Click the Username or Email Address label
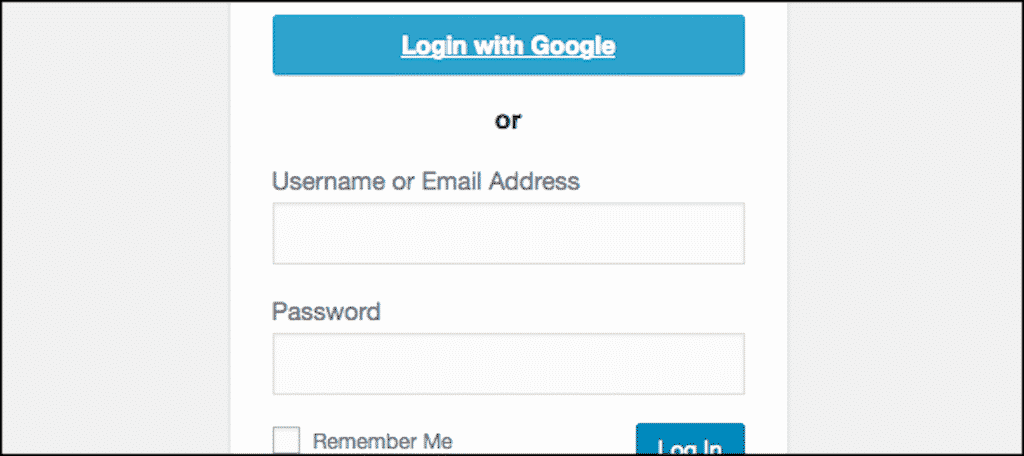 425,181
